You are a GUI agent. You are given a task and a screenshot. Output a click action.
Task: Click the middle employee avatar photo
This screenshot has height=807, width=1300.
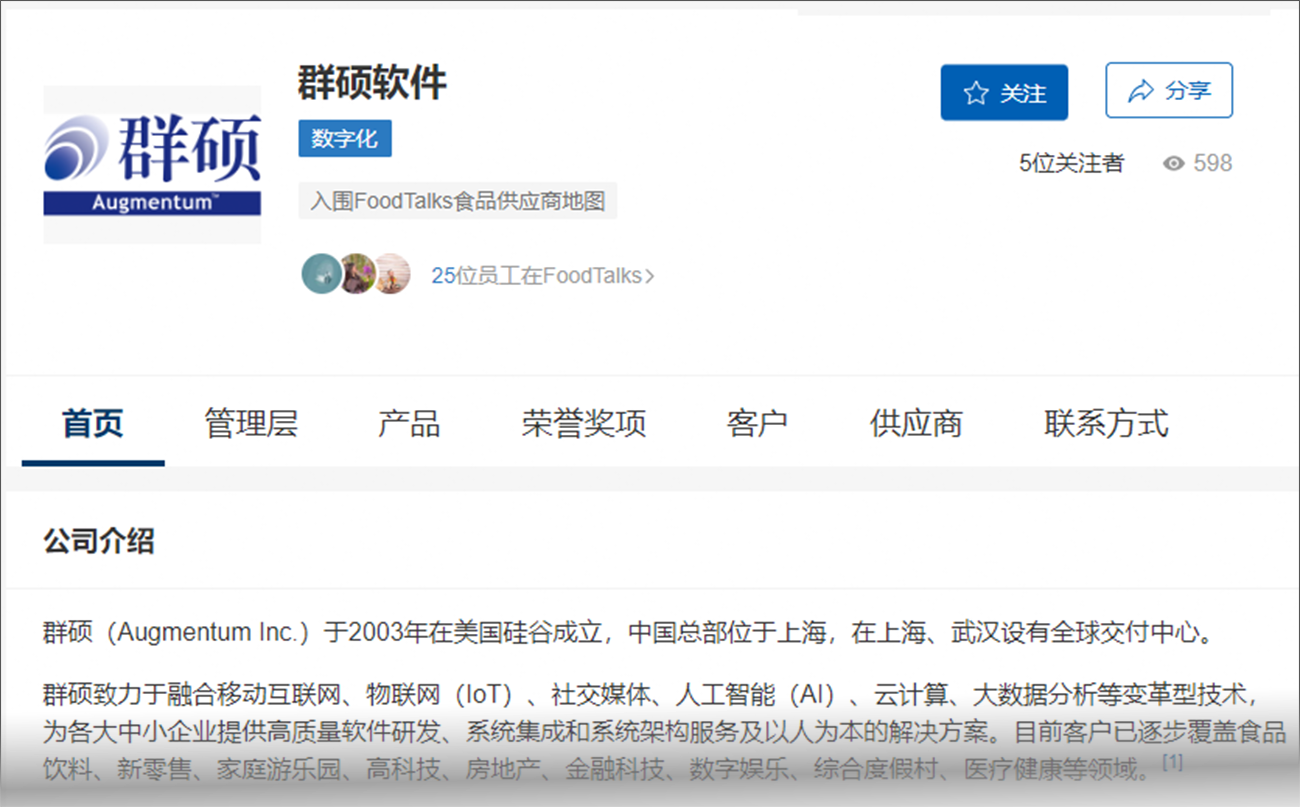pyautogui.click(x=356, y=272)
